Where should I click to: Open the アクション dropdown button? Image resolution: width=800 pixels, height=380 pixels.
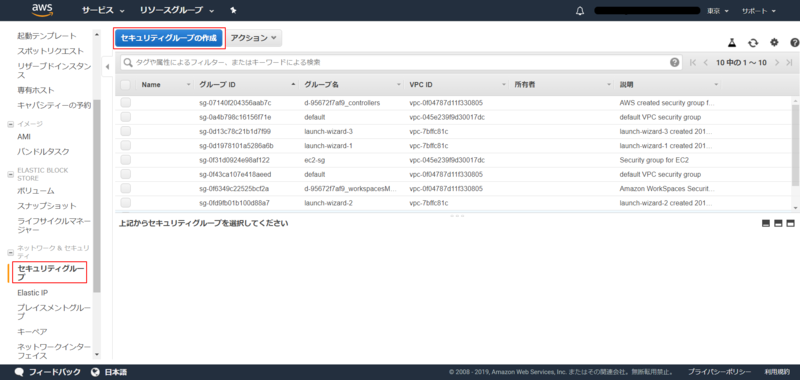coord(254,38)
